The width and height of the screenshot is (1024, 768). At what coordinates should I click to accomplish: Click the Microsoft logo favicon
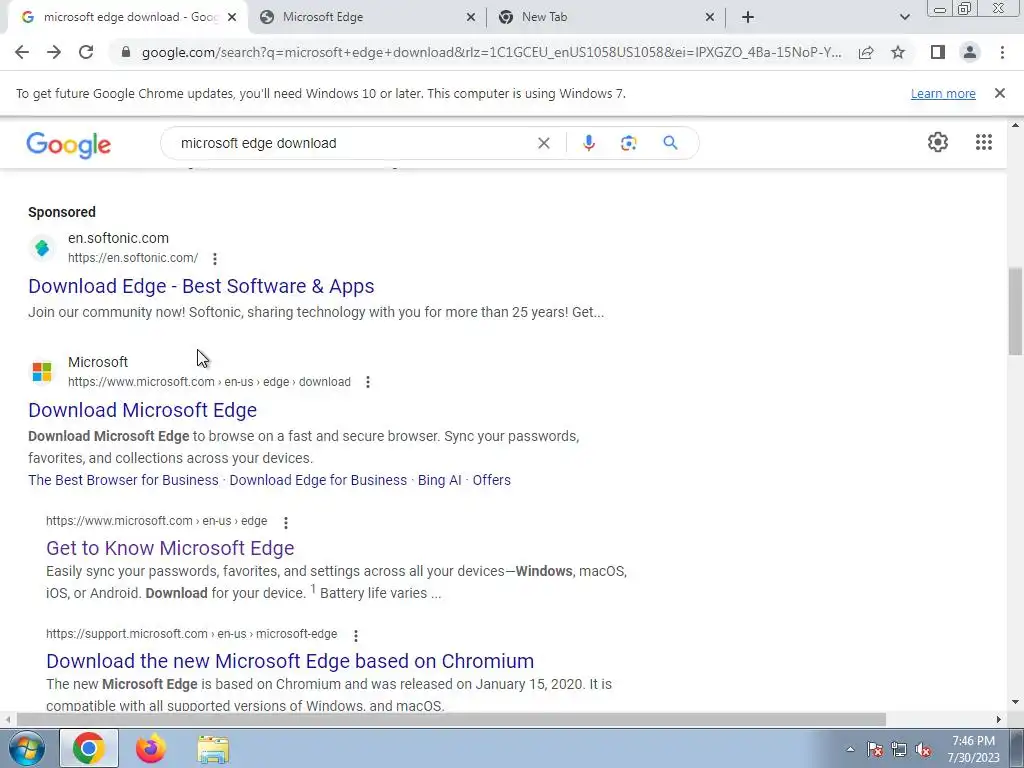coord(42,372)
